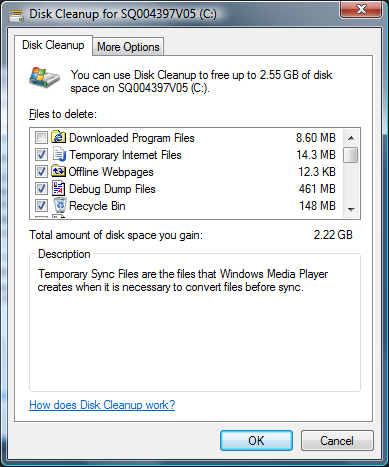The image size is (389, 467).
Task: Click the Offline Webpages folder icon
Action: [58, 171]
